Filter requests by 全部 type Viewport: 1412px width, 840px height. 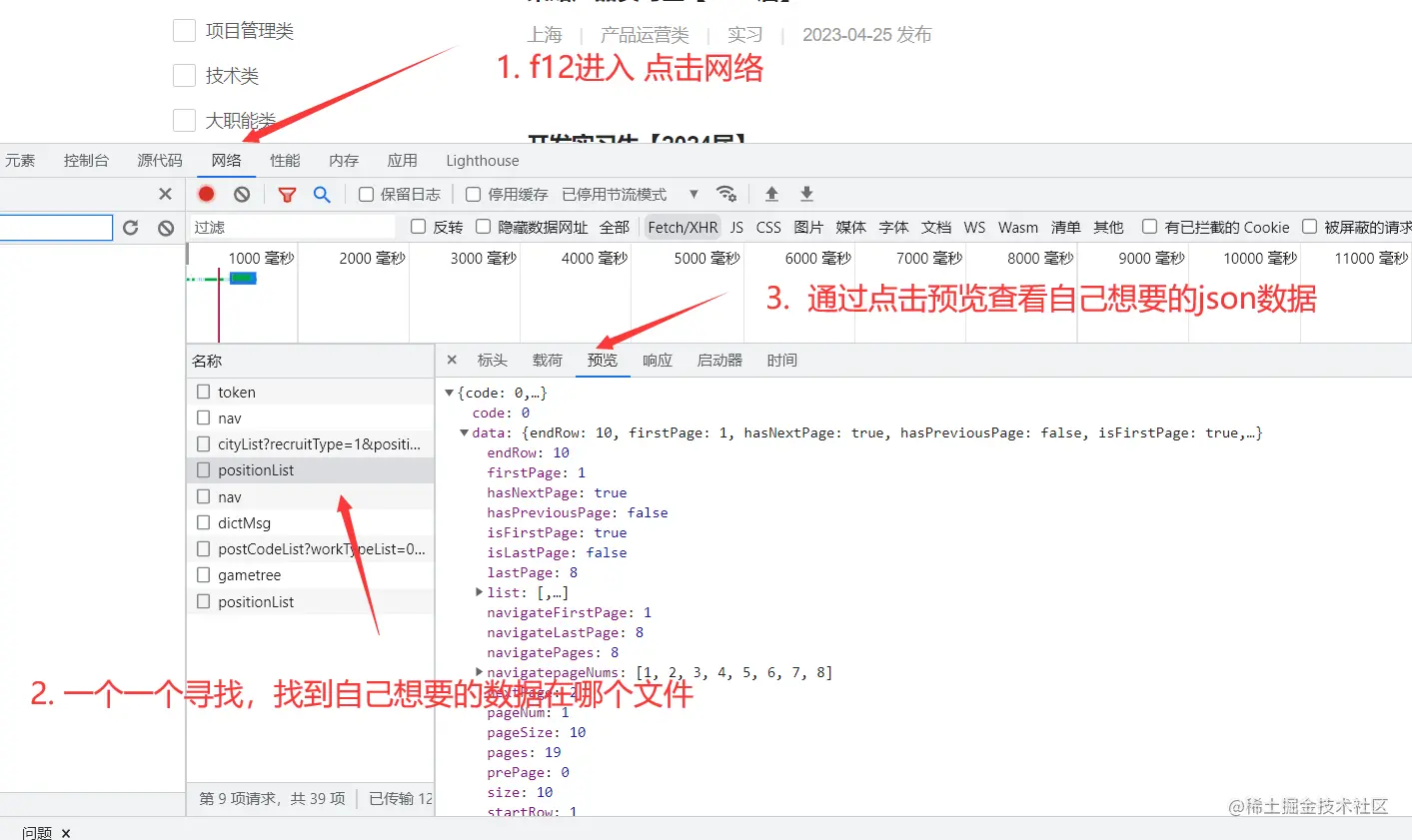[x=615, y=227]
